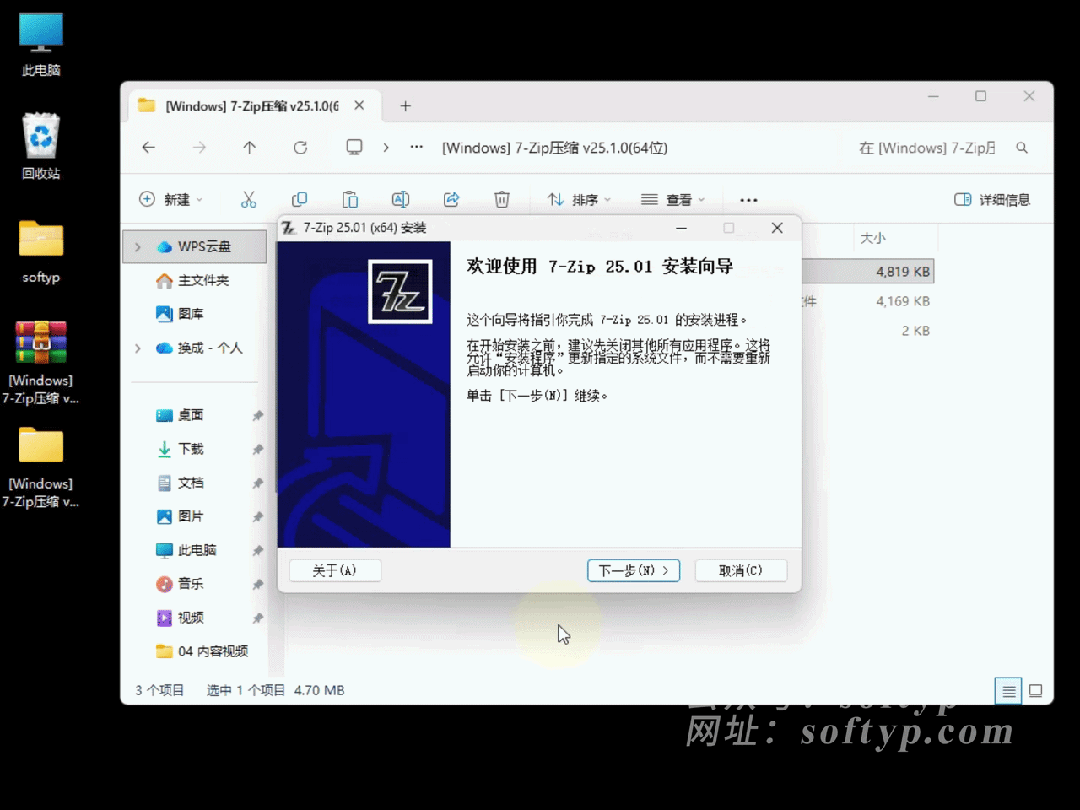Open 视频 (Videos) in the navigation pane
The width and height of the screenshot is (1080, 810).
180,618
